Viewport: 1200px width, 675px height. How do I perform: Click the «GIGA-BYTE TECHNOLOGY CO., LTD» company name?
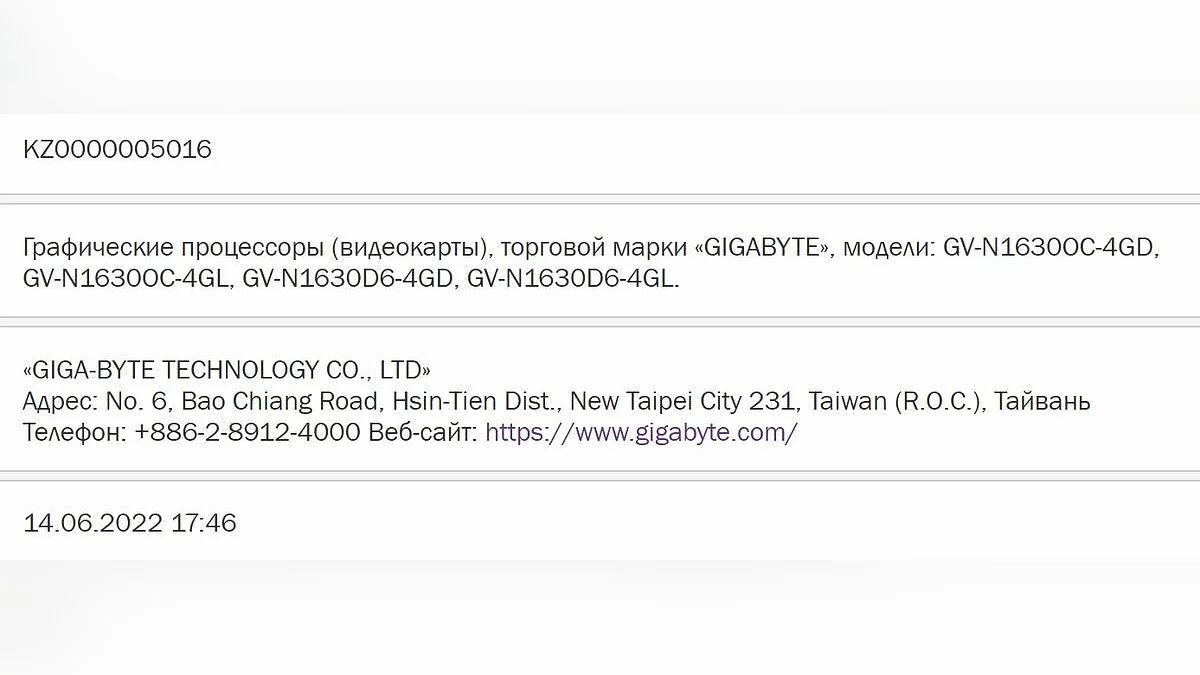pos(228,370)
